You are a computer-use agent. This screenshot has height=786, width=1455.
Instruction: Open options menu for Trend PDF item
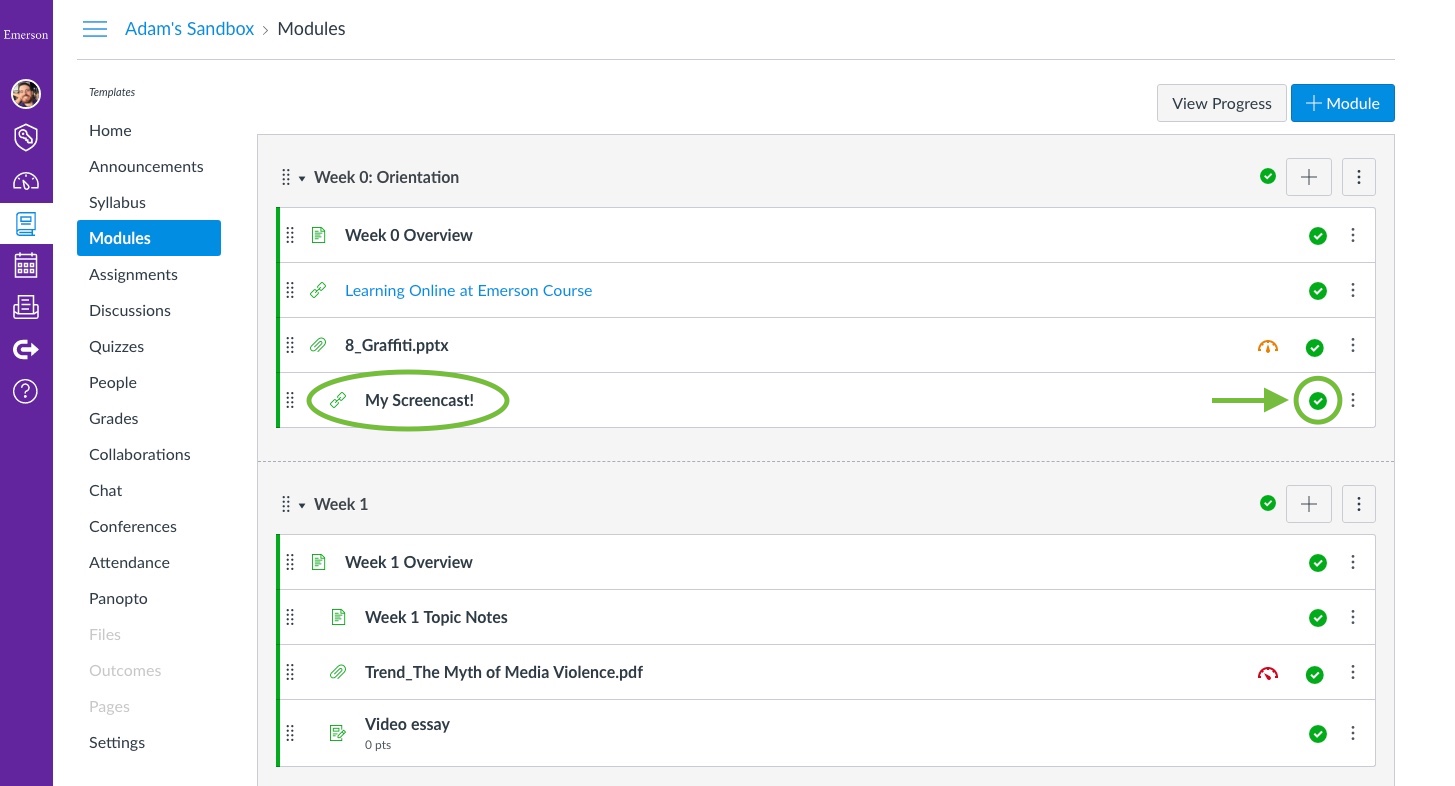1353,672
